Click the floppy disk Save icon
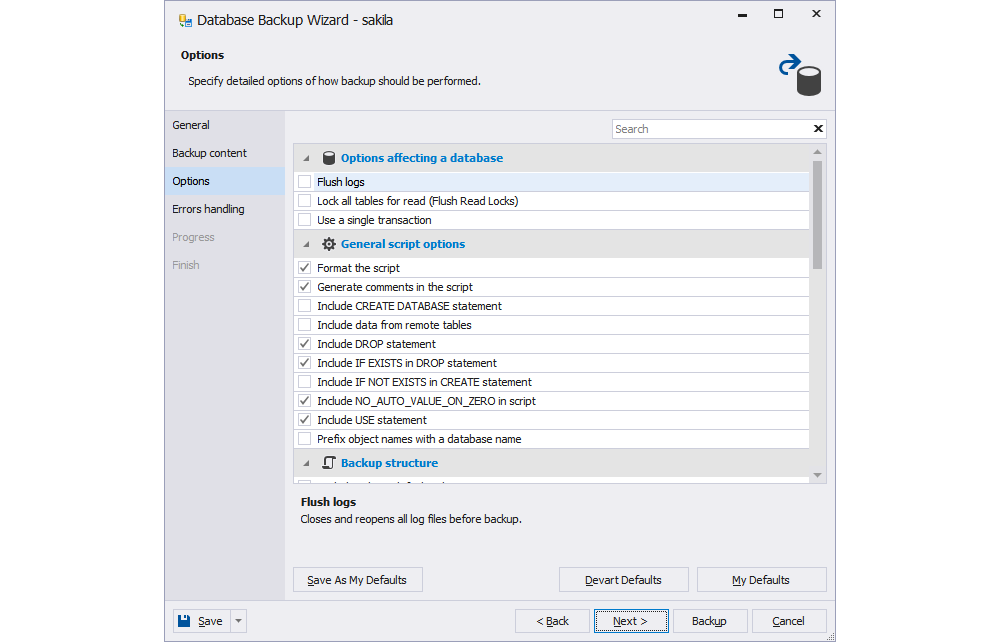The height and width of the screenshot is (642, 1000). click(184, 620)
